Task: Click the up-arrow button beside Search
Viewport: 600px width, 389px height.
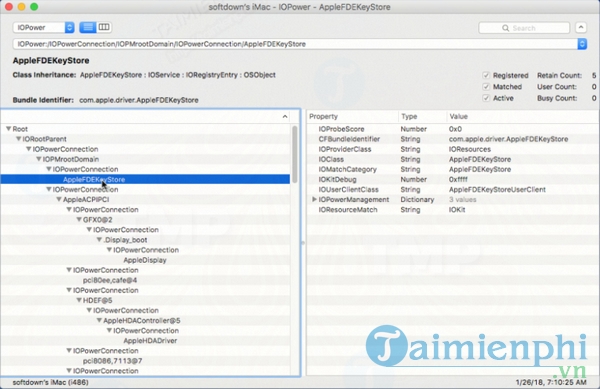Action: 581,28
